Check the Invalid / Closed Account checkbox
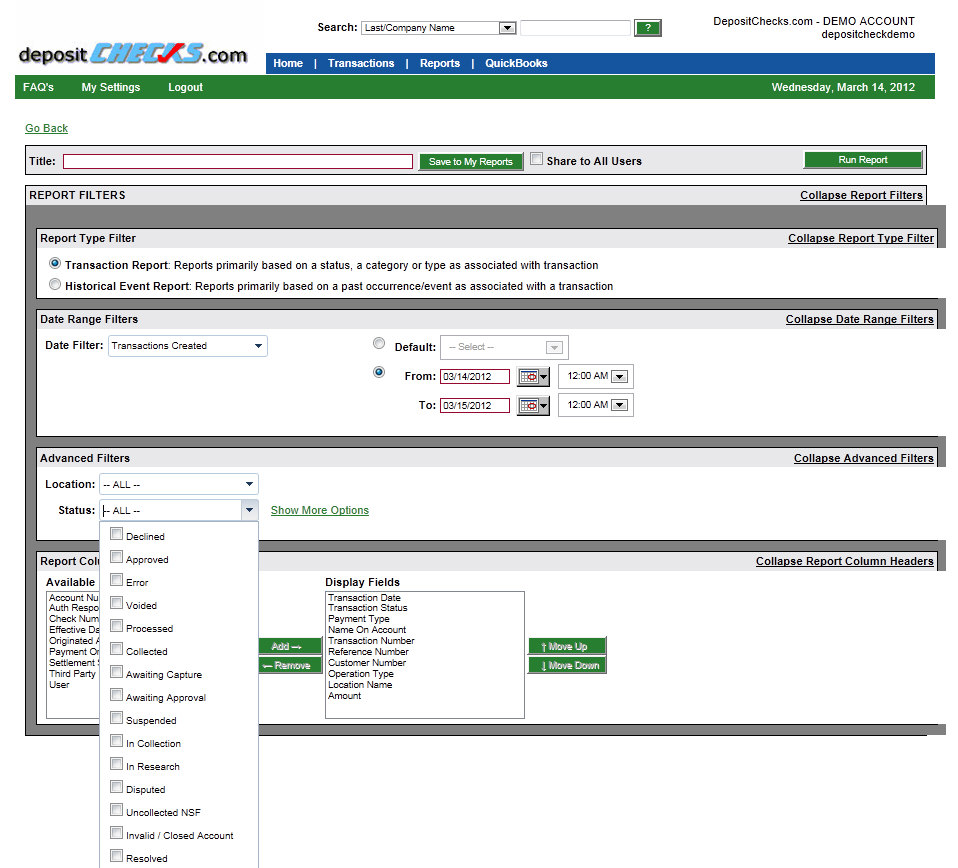Image resolution: width=958 pixels, height=868 pixels. pyautogui.click(x=116, y=833)
